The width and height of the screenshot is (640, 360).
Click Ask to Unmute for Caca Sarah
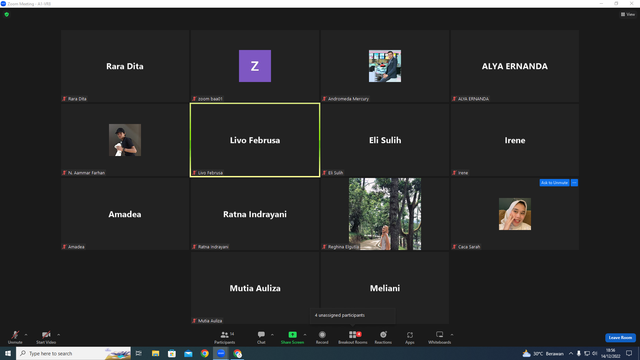(554, 182)
